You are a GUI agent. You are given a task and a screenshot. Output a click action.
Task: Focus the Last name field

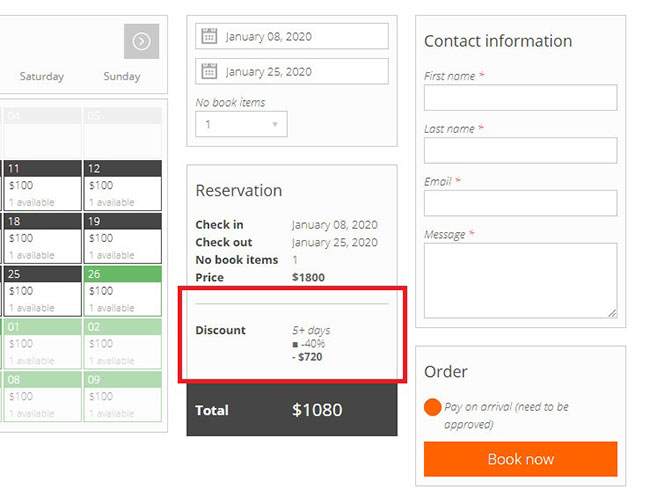pyautogui.click(x=520, y=150)
